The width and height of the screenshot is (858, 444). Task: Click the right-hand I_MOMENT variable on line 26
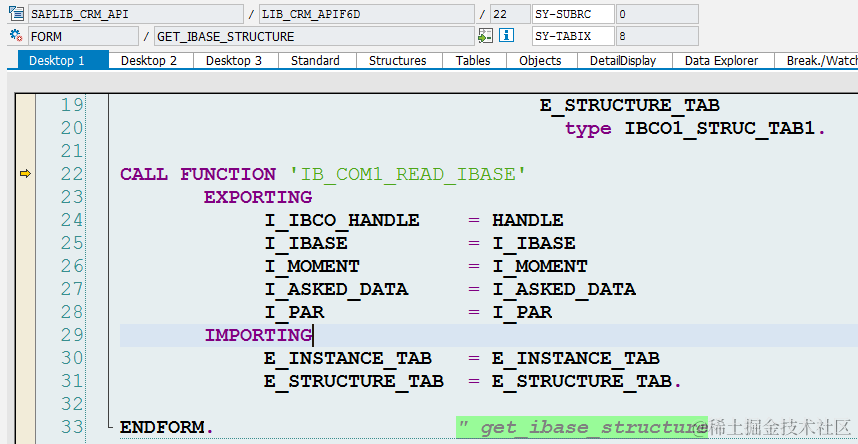(x=540, y=266)
